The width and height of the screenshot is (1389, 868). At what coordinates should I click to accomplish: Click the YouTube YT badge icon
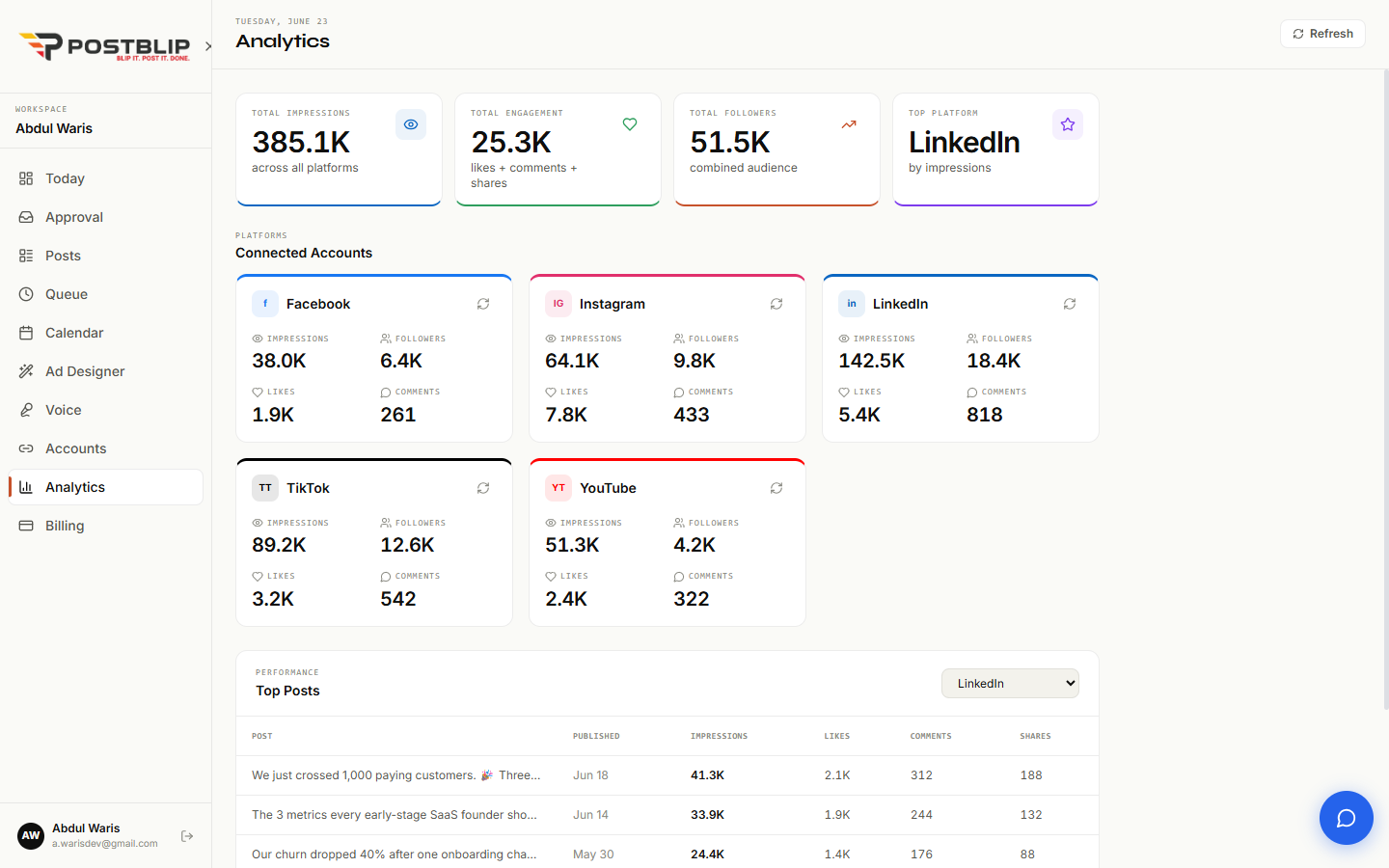coord(558,488)
